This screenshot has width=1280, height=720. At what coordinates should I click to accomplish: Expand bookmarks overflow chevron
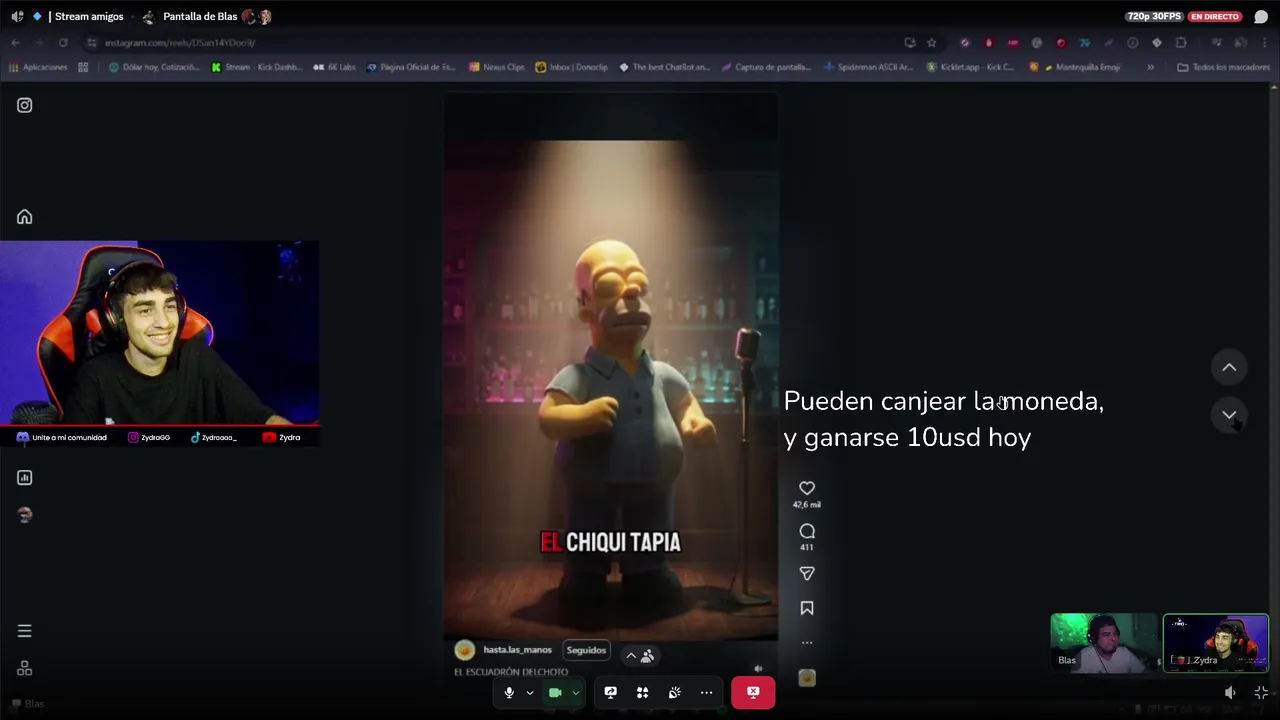[x=1150, y=67]
